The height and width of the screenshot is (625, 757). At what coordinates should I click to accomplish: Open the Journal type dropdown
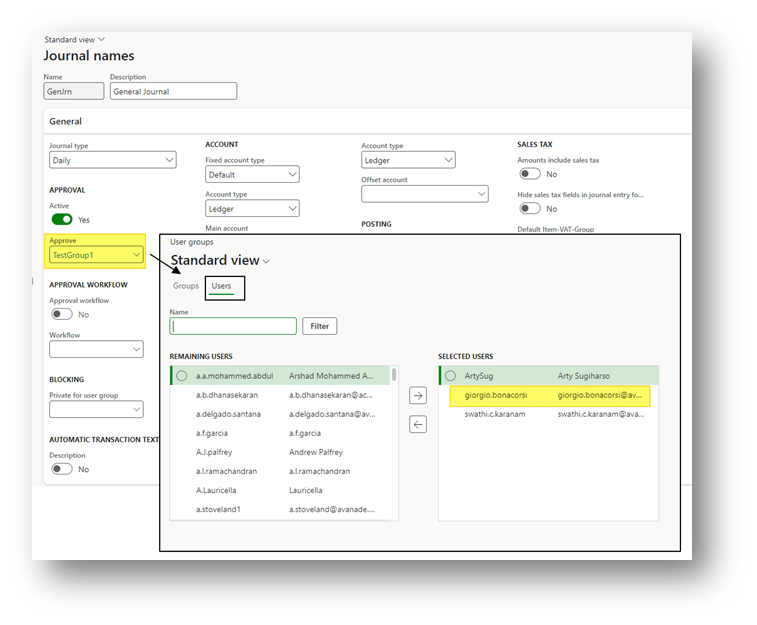tap(113, 160)
